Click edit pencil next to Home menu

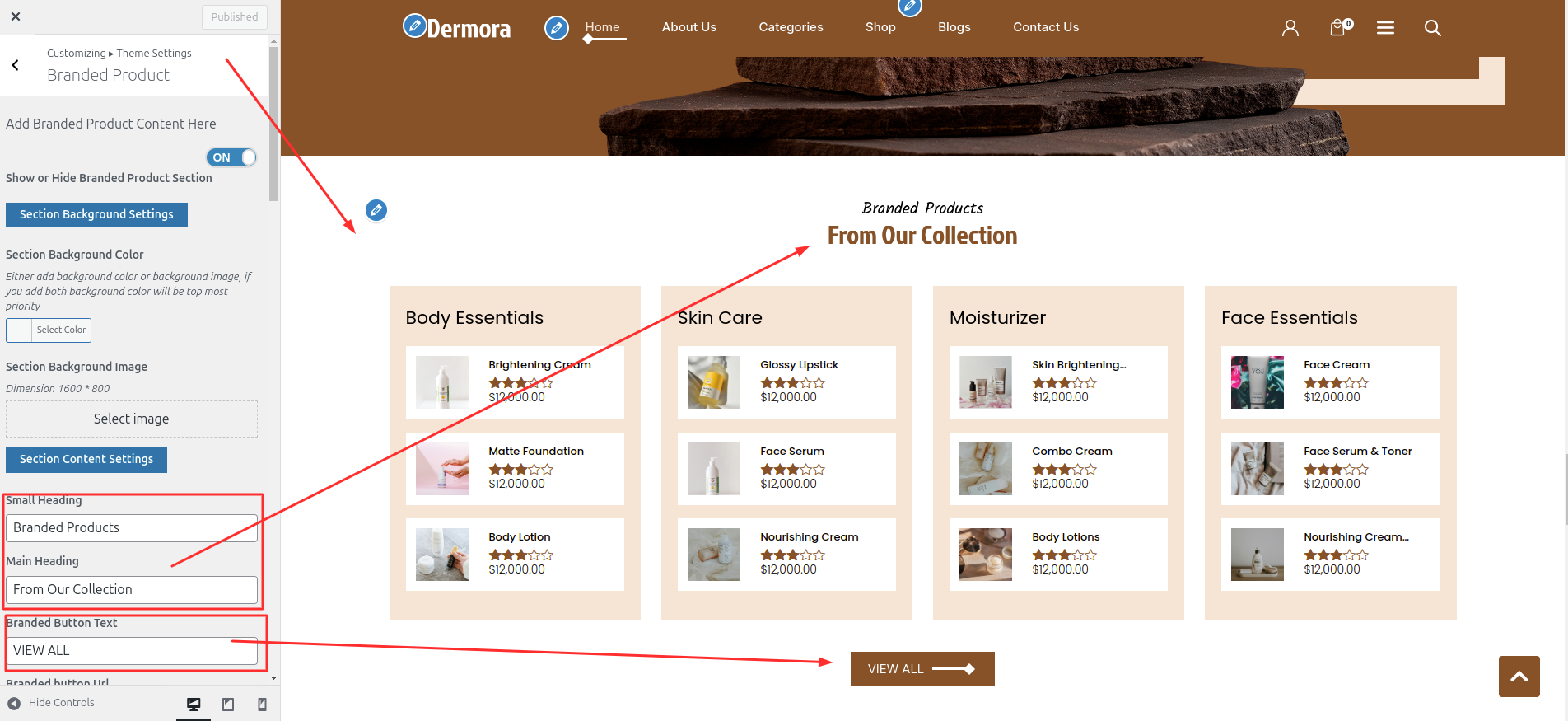[557, 28]
